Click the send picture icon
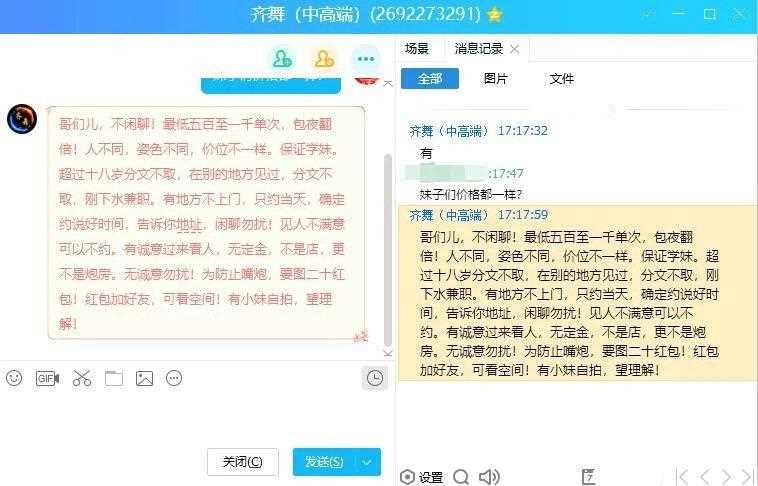The width and height of the screenshot is (758, 486). pos(145,378)
